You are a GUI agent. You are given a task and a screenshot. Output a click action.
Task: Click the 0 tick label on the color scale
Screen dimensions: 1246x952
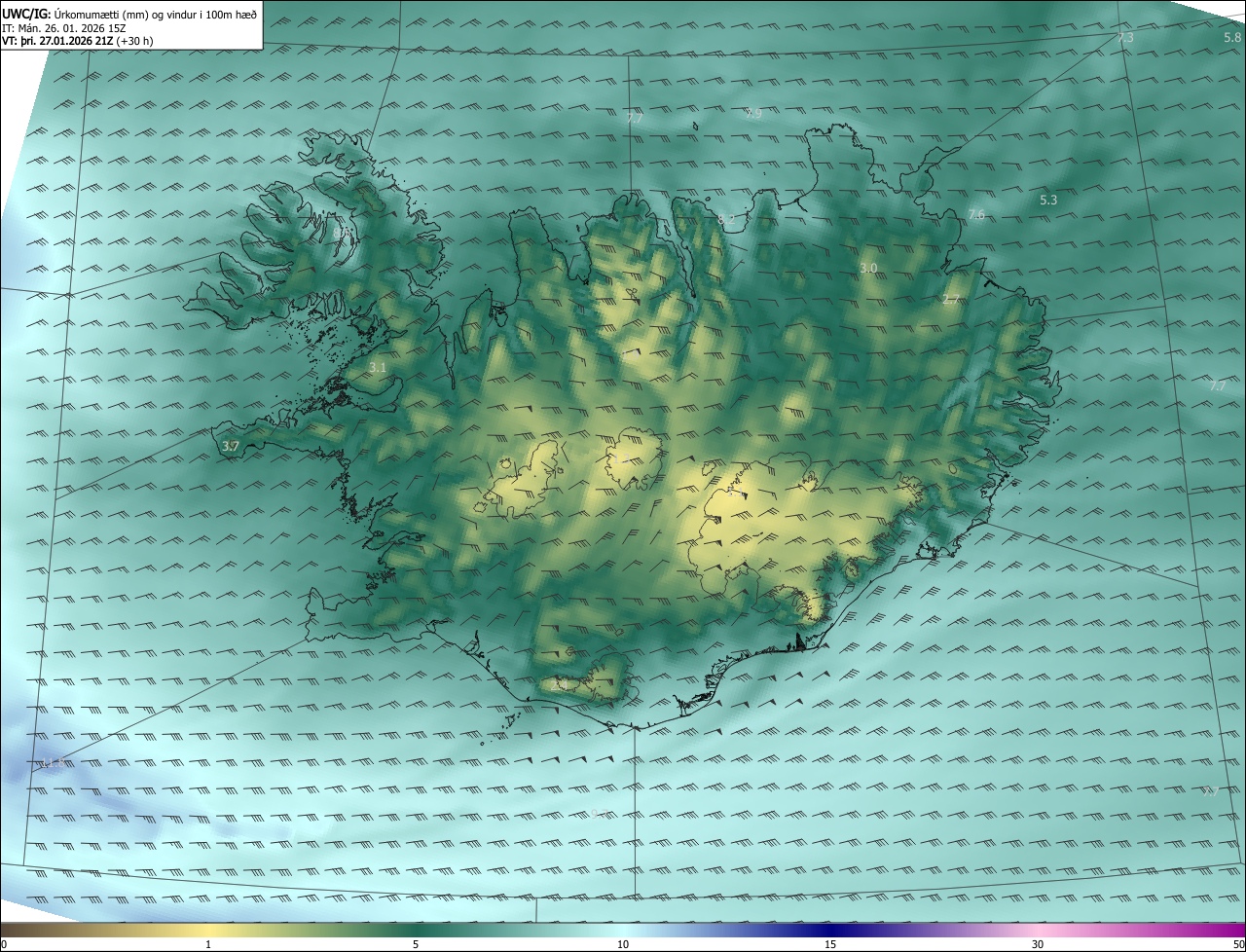pos(4,944)
